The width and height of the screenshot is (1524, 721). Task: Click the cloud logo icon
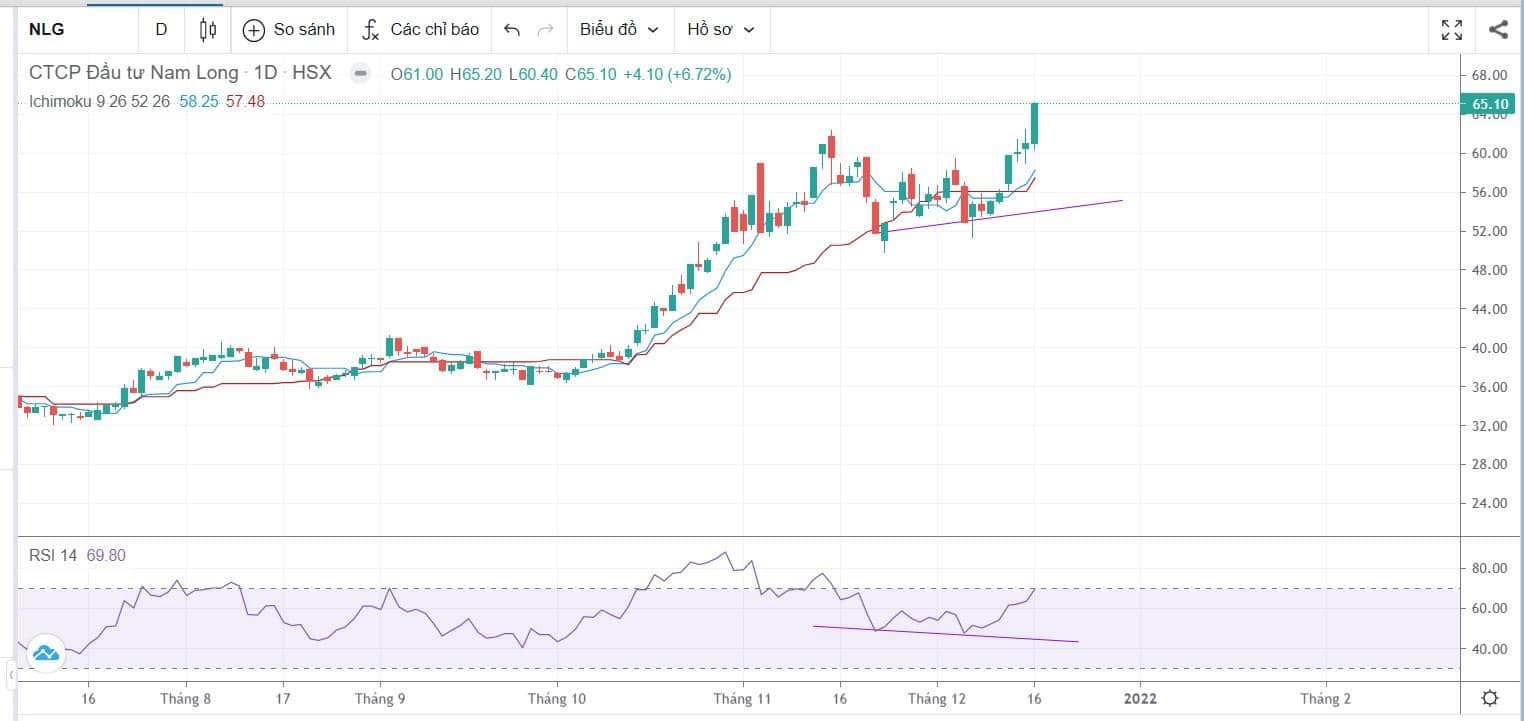[x=46, y=653]
